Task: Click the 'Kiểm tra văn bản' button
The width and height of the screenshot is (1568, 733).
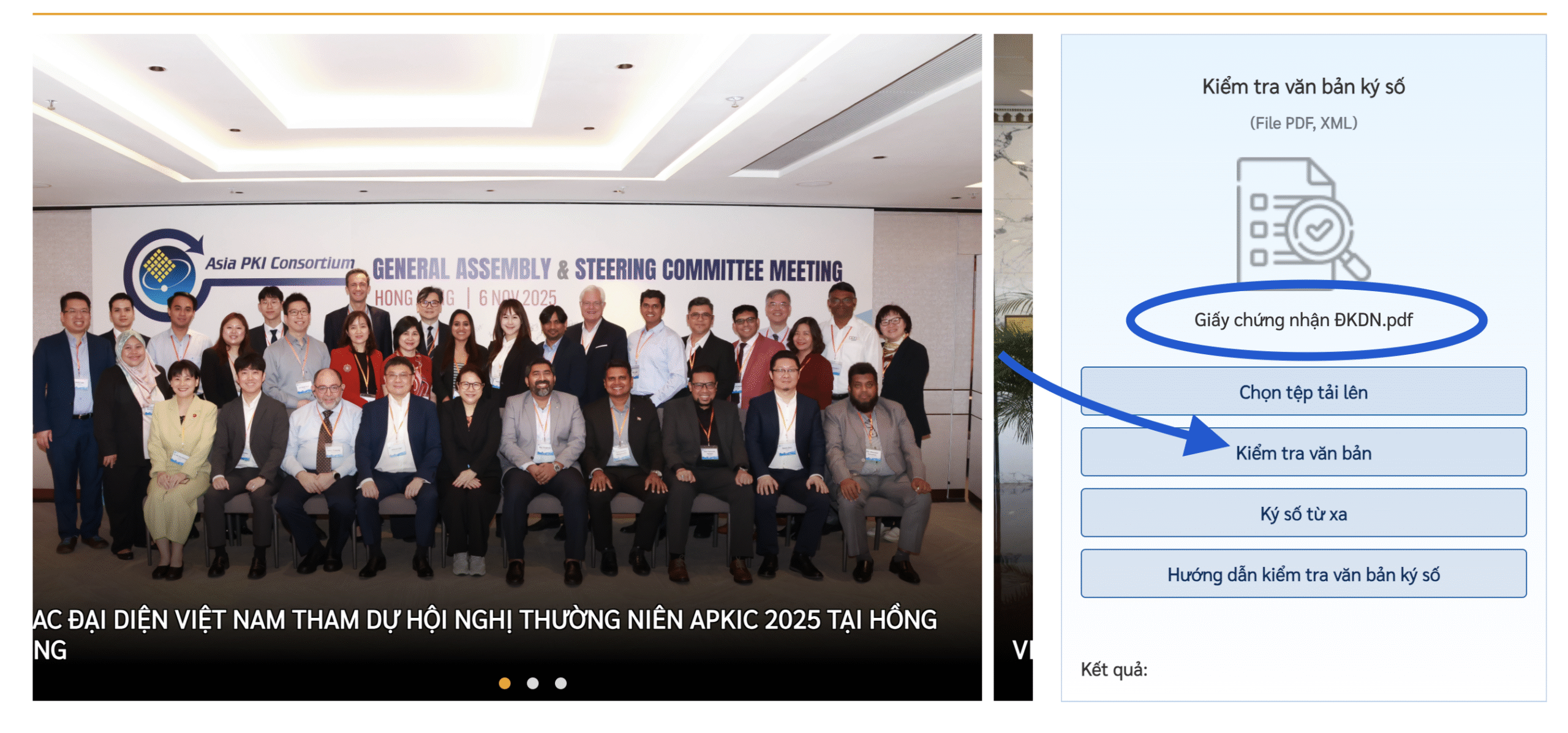Action: [1303, 452]
